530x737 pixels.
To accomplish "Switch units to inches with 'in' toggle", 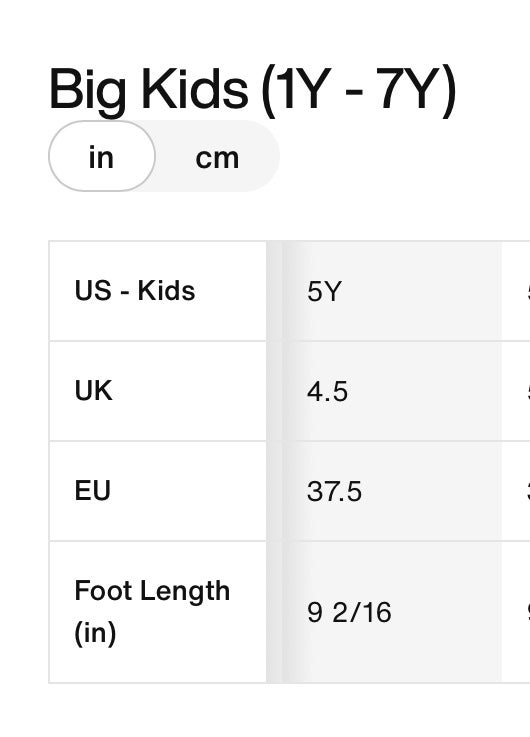I will 101,157.
